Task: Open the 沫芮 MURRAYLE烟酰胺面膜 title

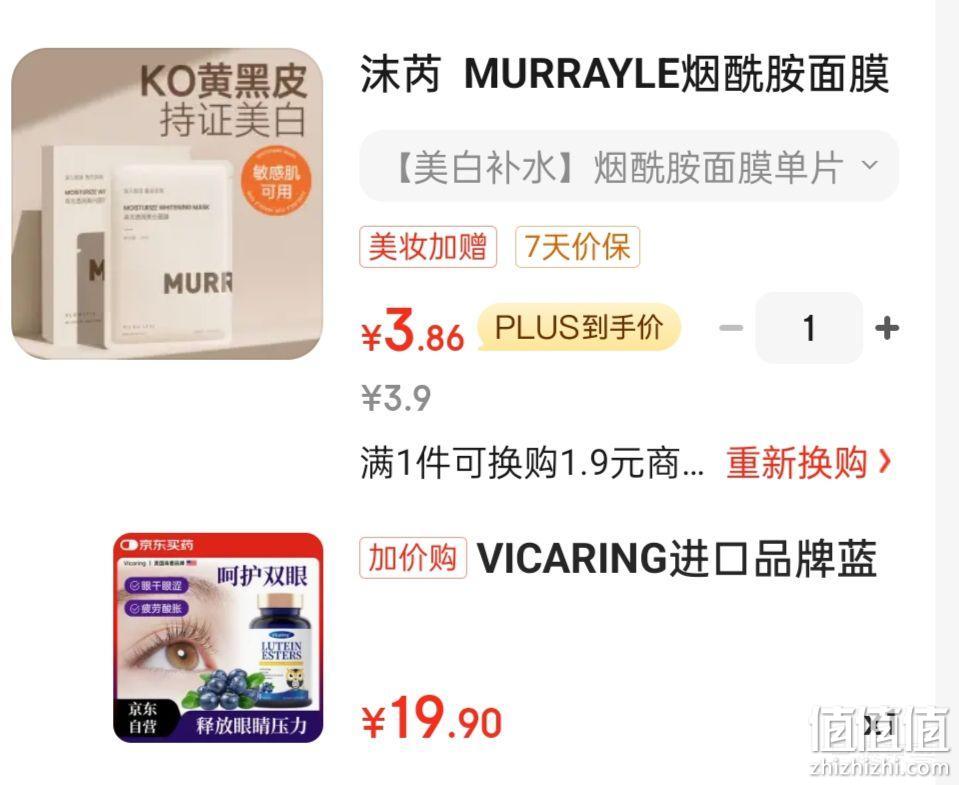Action: 625,74
